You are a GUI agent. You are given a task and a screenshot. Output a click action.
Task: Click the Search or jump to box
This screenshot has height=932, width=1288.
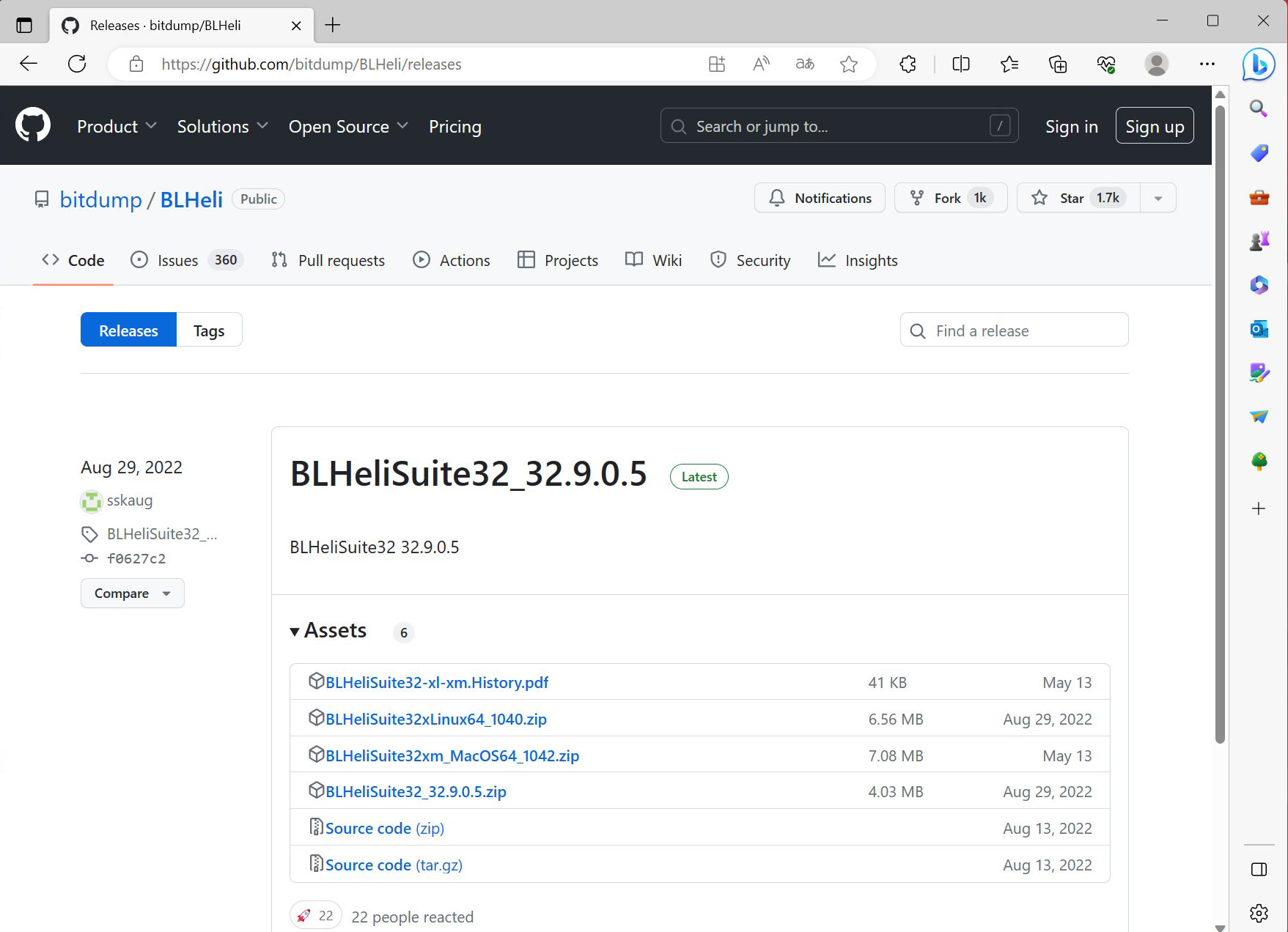(839, 126)
